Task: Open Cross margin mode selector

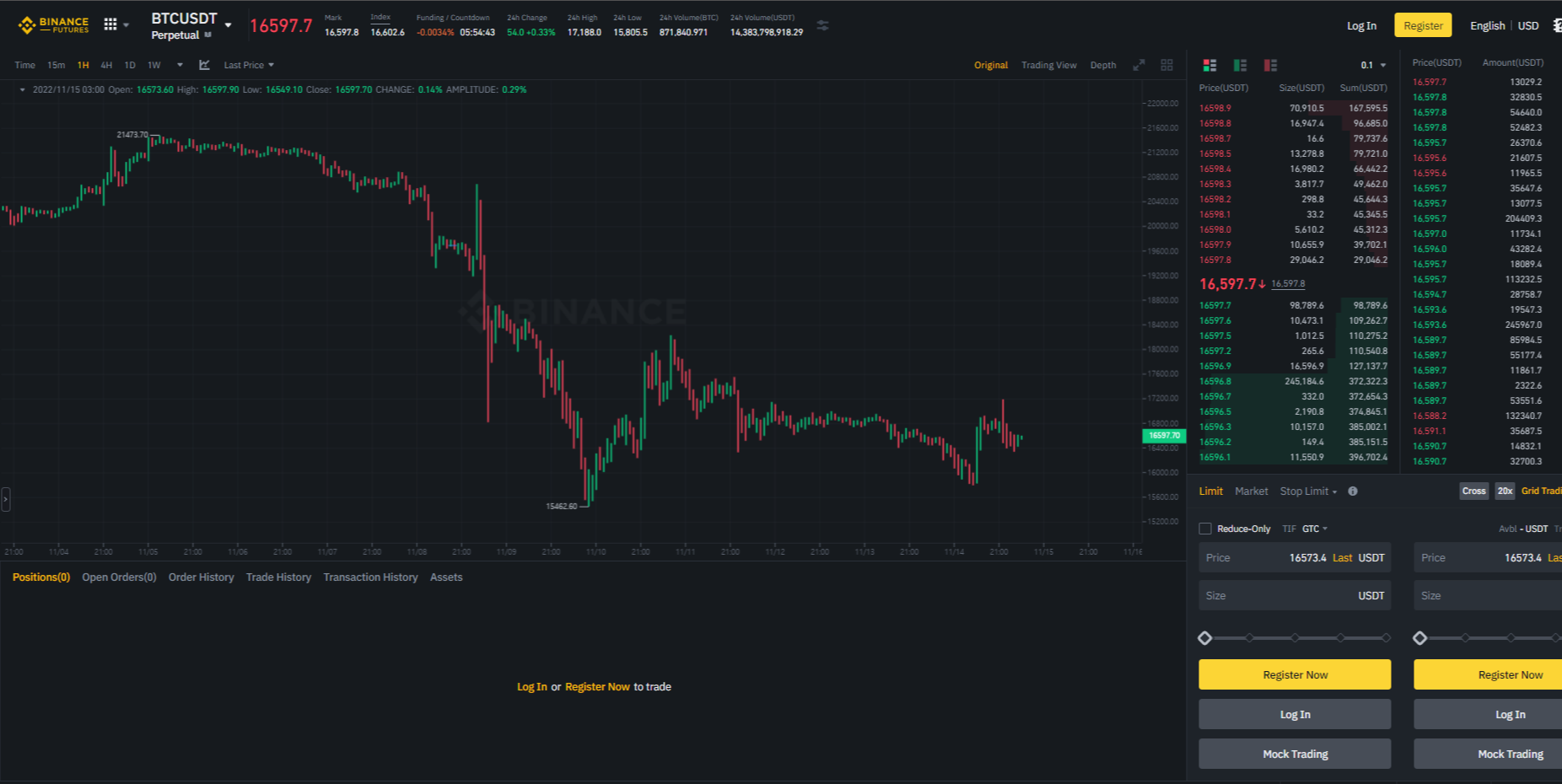Action: (1473, 491)
